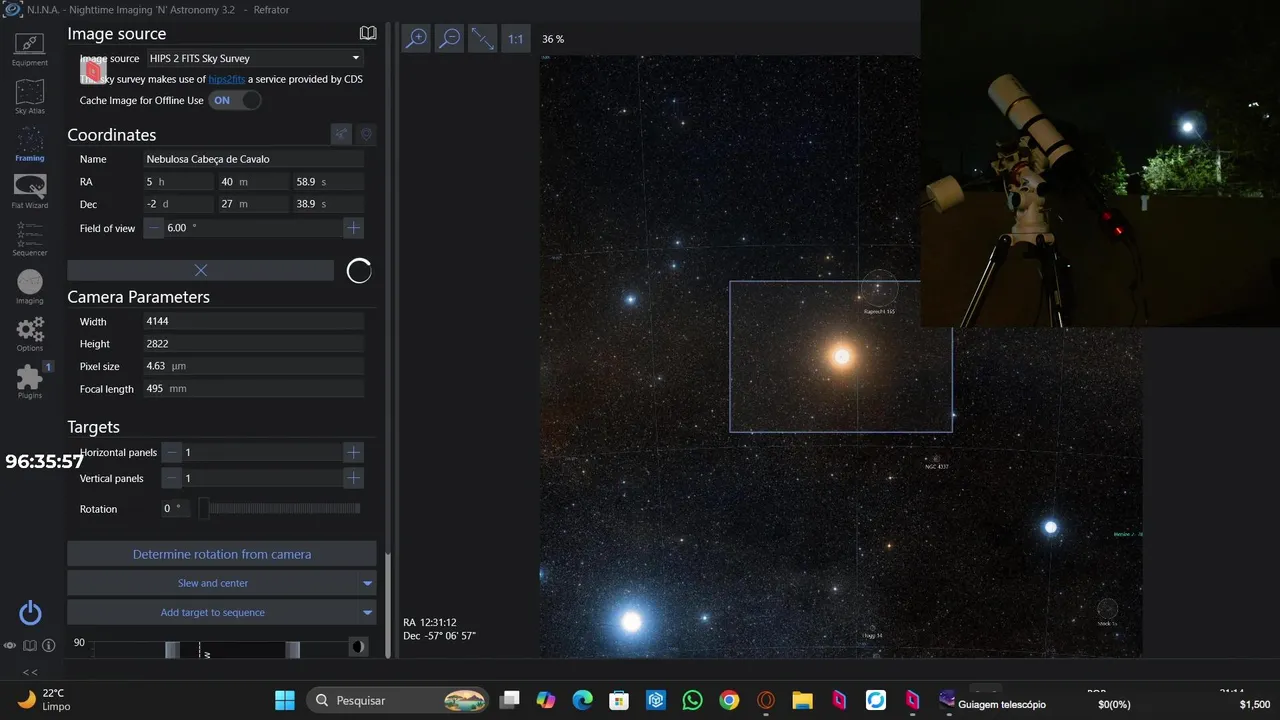Cancel the image loading with the X
1280x720 pixels.
[x=200, y=270]
